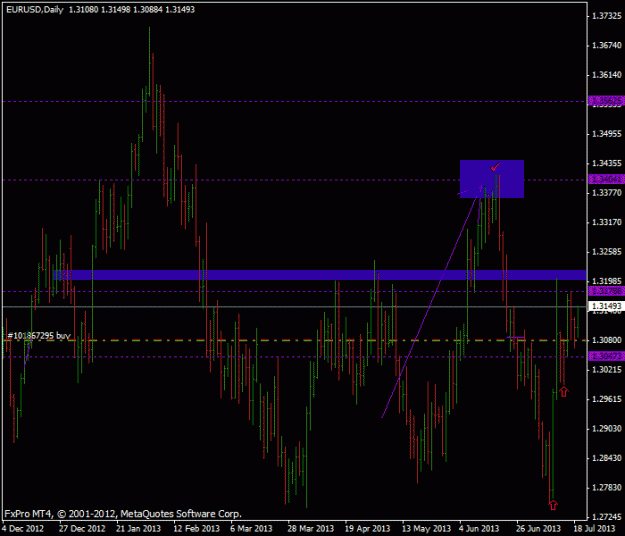Click the 4 Jun 2013 date label
Image resolution: width=625 pixels, height=536 pixels.
pyautogui.click(x=479, y=528)
